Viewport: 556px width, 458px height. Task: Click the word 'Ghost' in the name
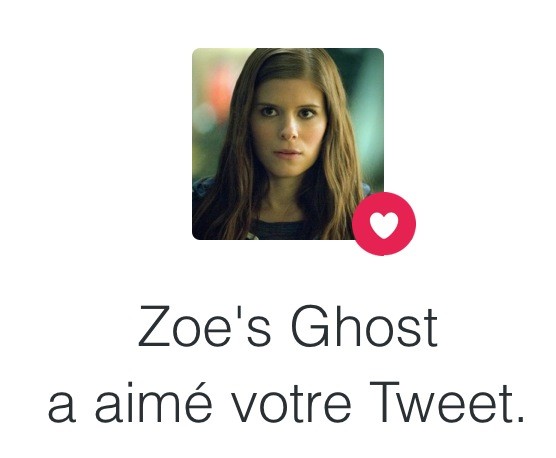click(x=364, y=326)
